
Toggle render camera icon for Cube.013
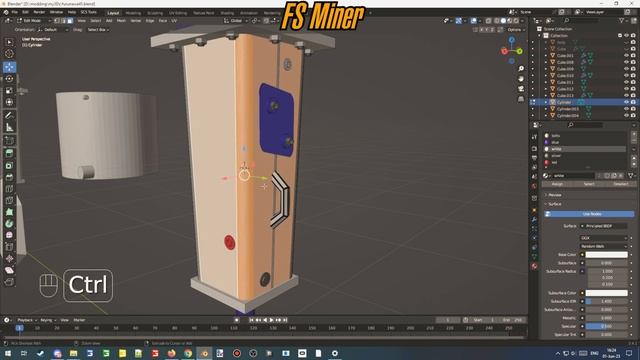(x=633, y=96)
